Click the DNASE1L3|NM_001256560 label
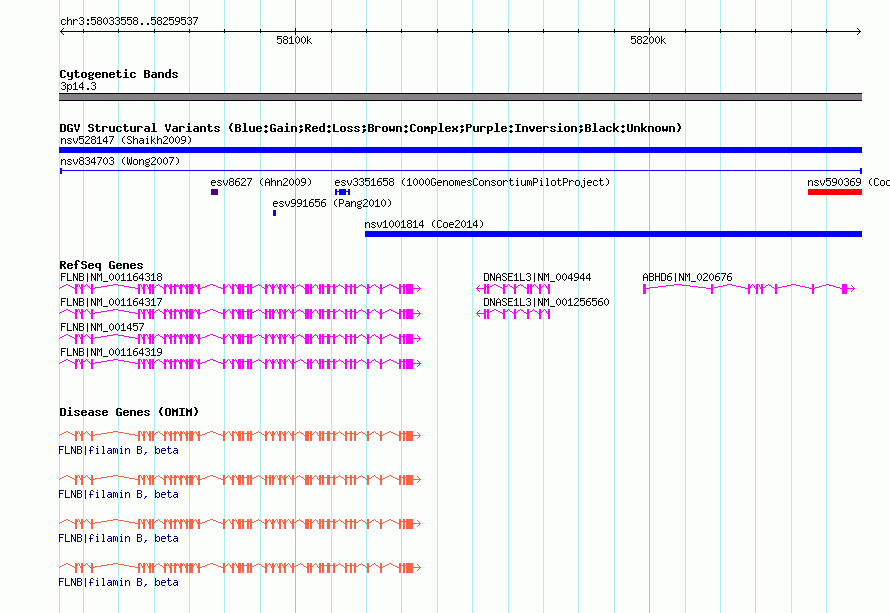This screenshot has width=890, height=613. 546,302
